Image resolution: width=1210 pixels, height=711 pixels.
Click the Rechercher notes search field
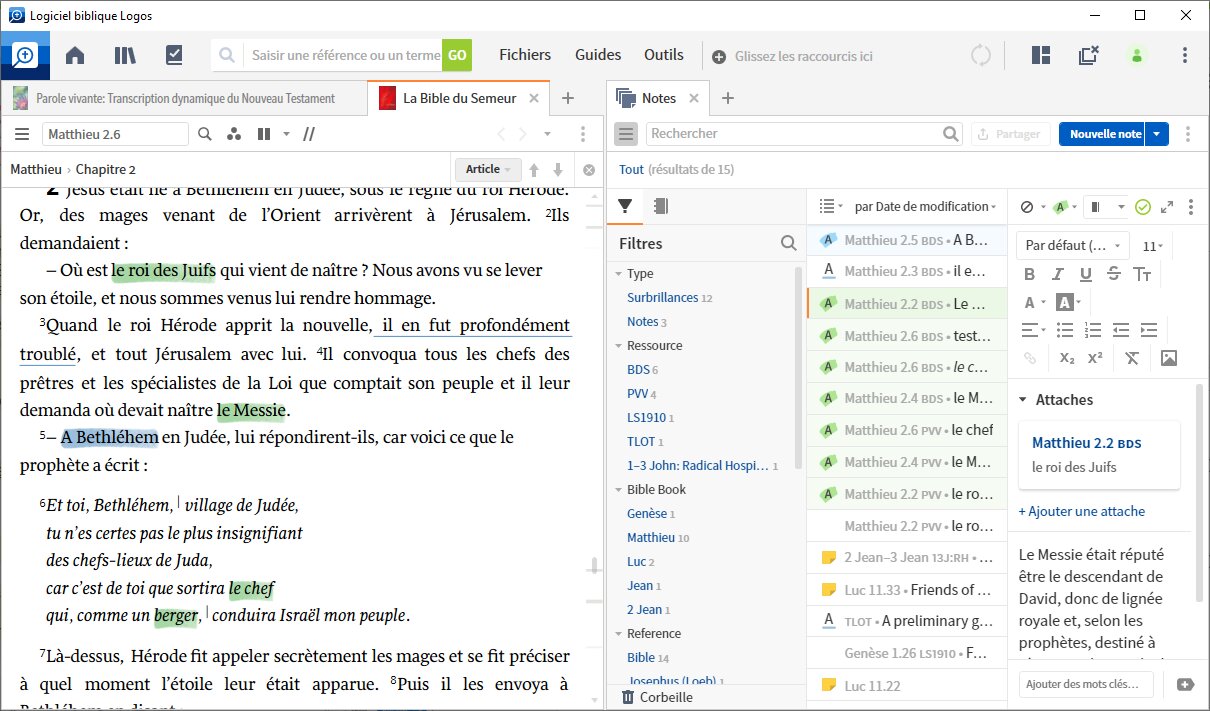pyautogui.click(x=805, y=134)
